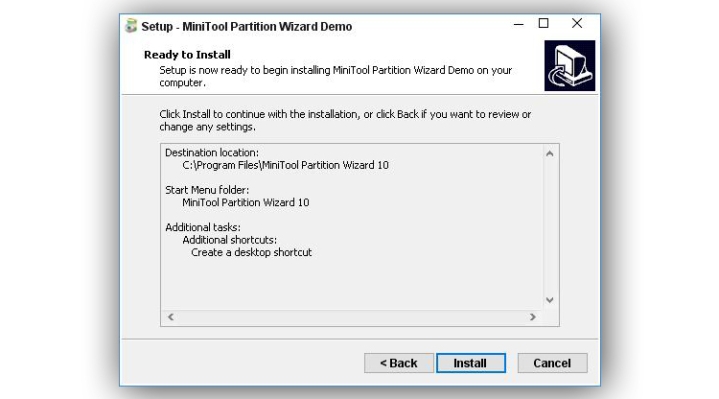Click the summary box scroll up arrow
The width and height of the screenshot is (719, 399).
550,154
